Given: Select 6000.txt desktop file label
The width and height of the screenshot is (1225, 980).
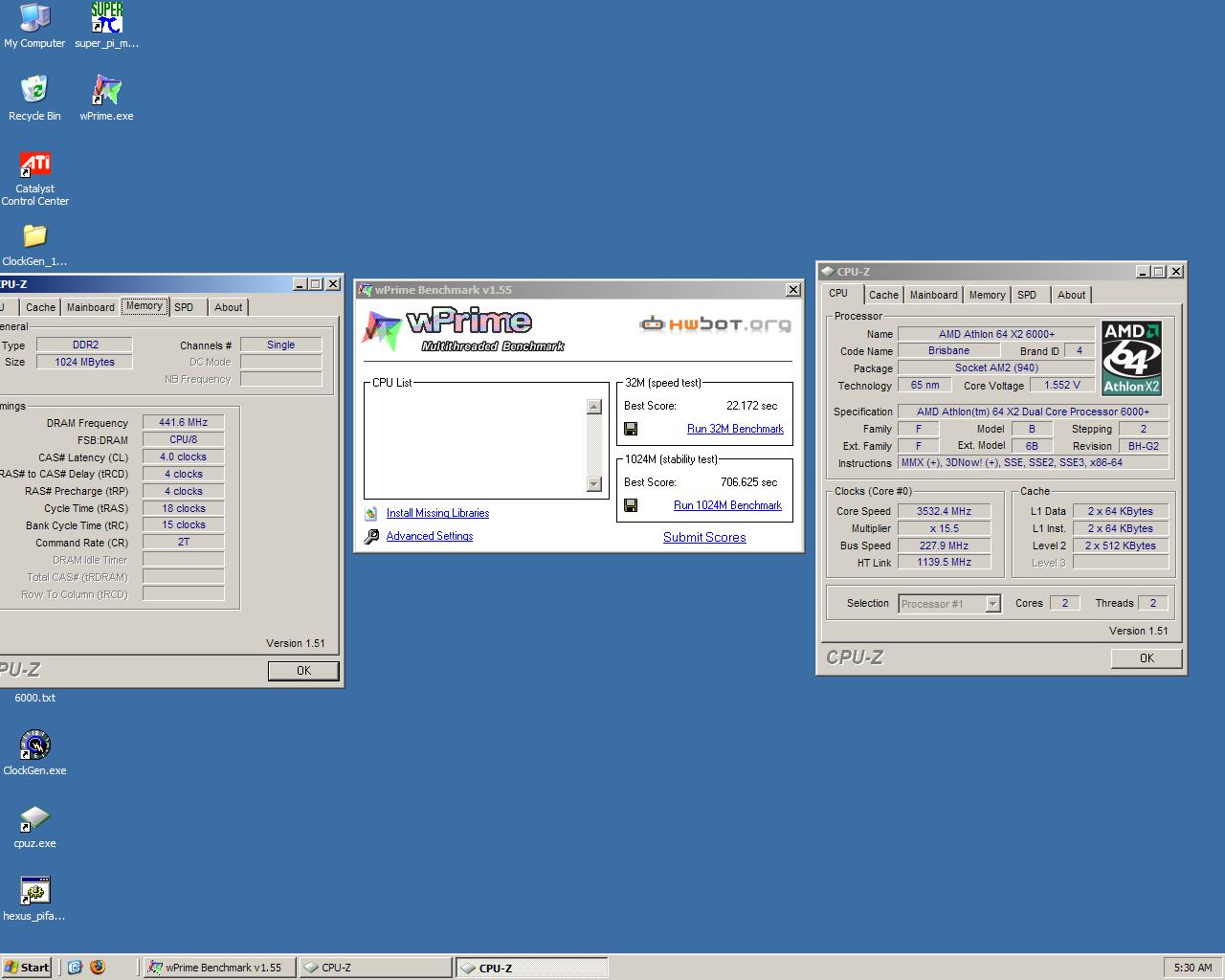Looking at the screenshot, I should 35,698.
